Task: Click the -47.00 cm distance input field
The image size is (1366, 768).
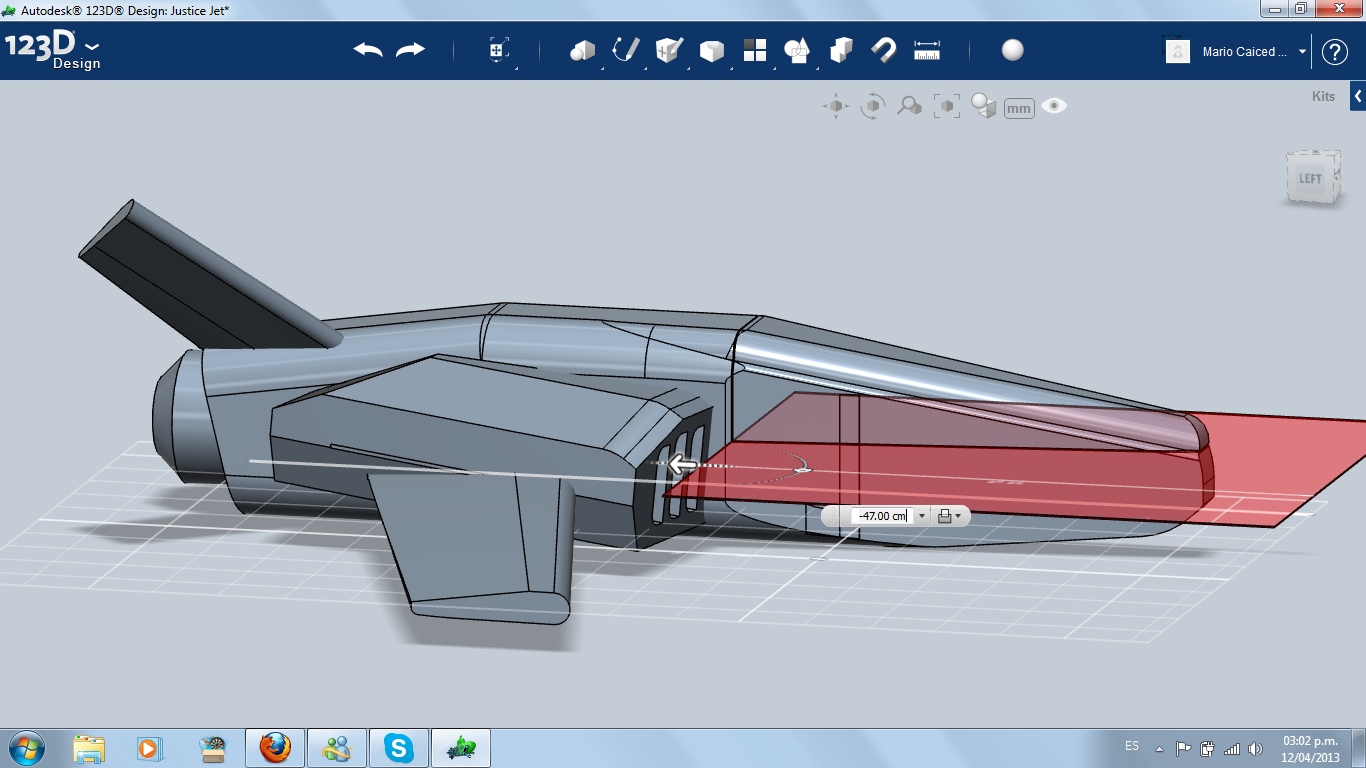Action: 881,516
